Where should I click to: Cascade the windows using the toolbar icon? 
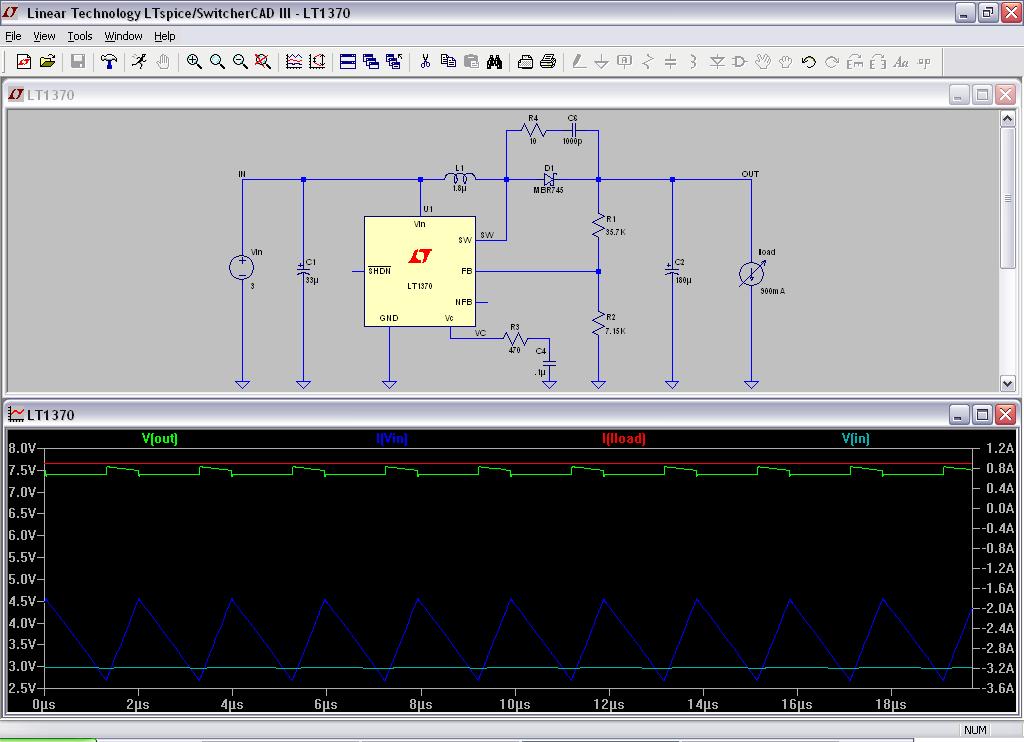(x=371, y=61)
